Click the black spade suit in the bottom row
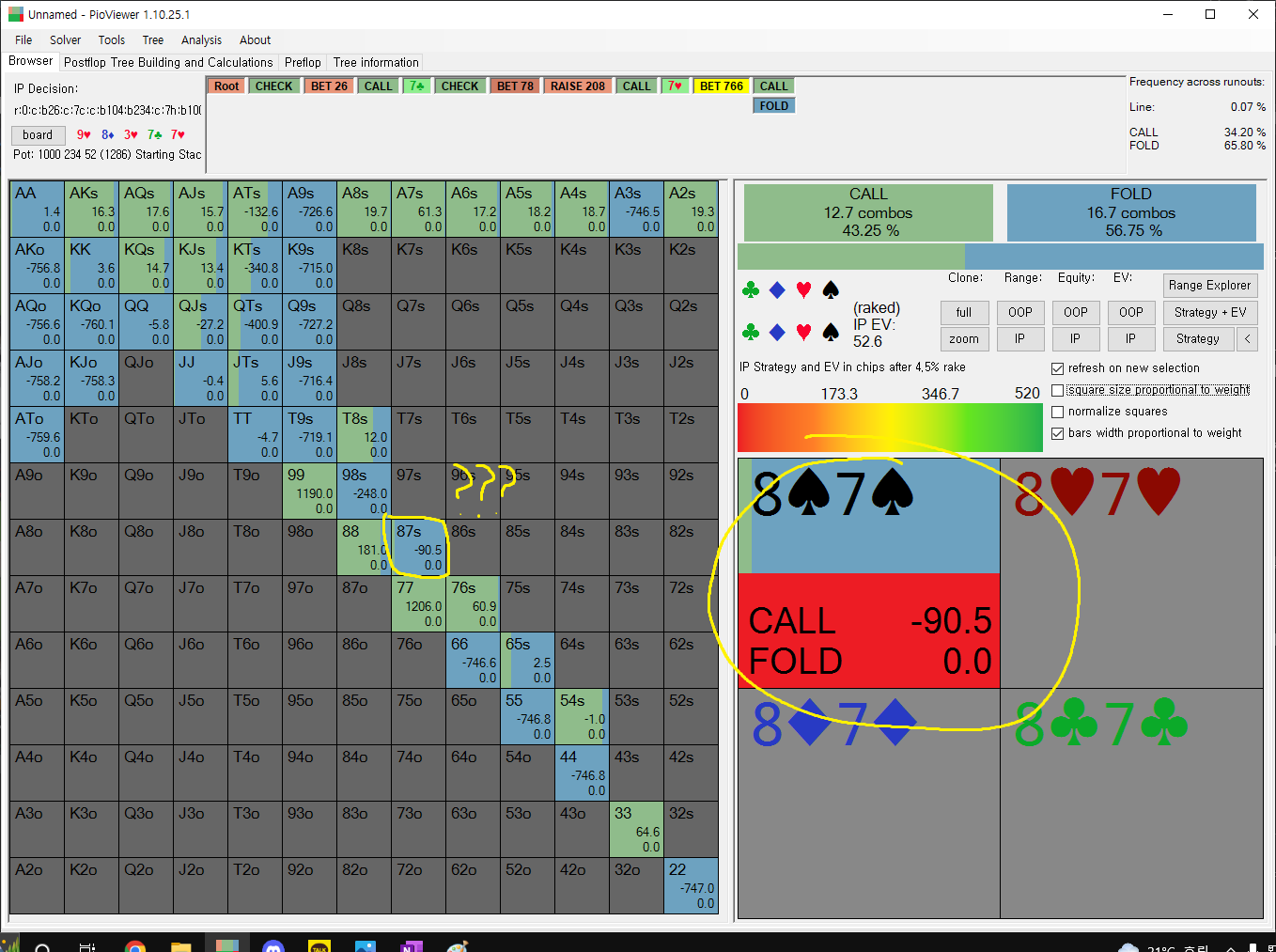This screenshot has width=1276, height=952. tap(831, 332)
